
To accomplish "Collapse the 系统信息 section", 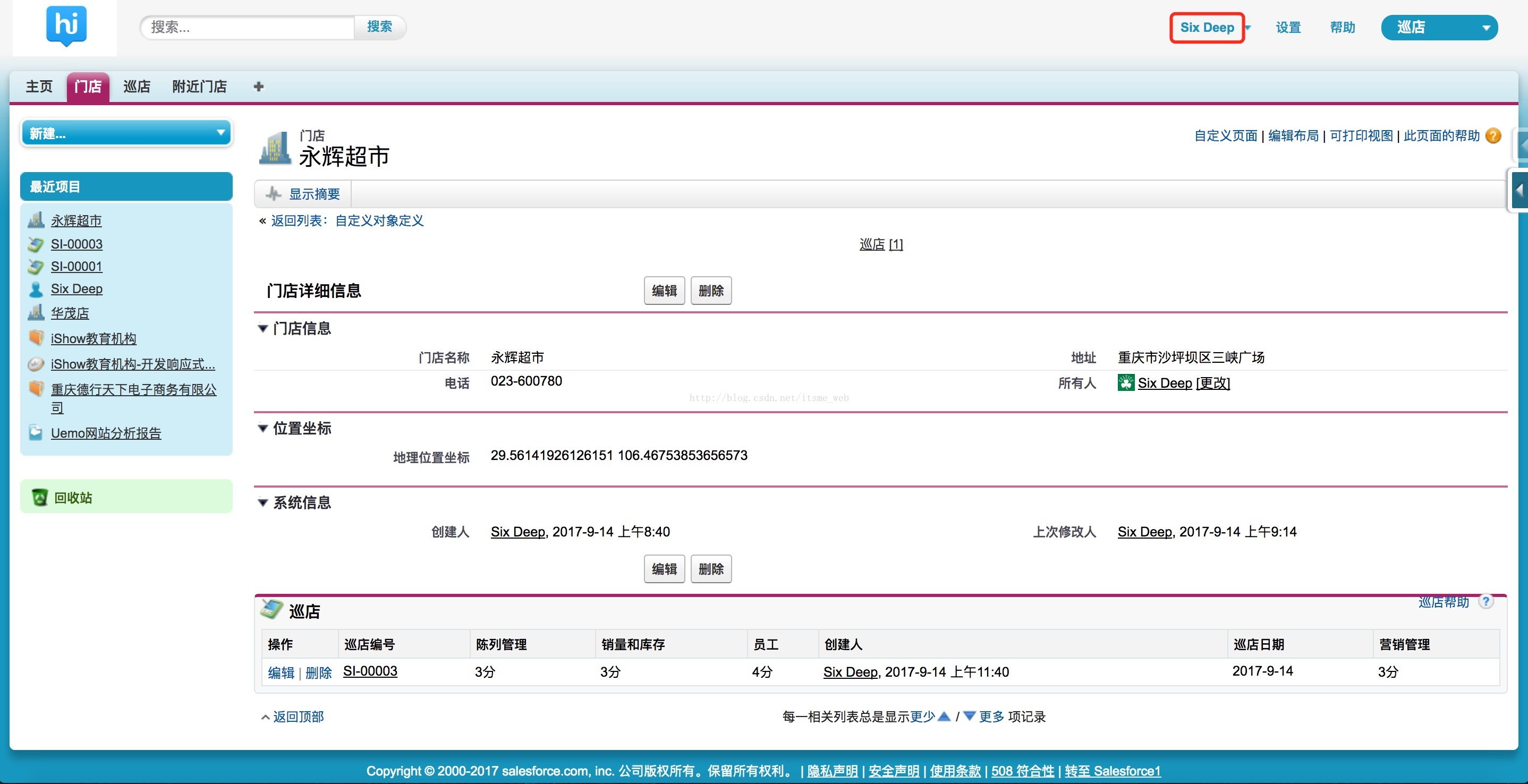I will [263, 503].
